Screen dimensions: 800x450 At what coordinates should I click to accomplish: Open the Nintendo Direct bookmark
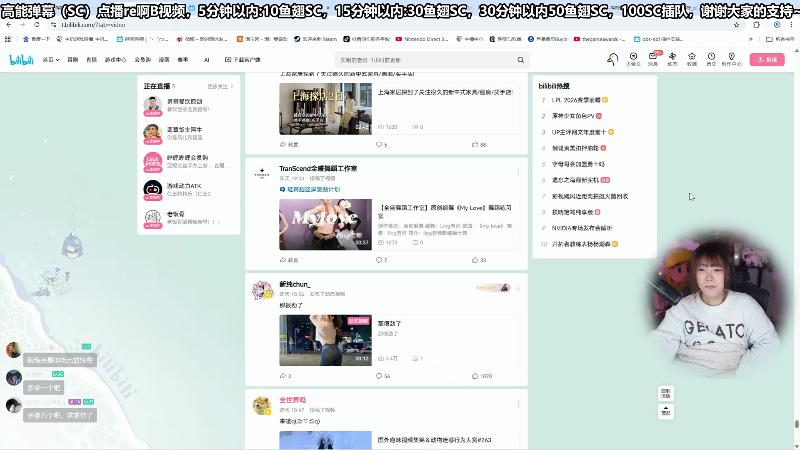(x=422, y=39)
